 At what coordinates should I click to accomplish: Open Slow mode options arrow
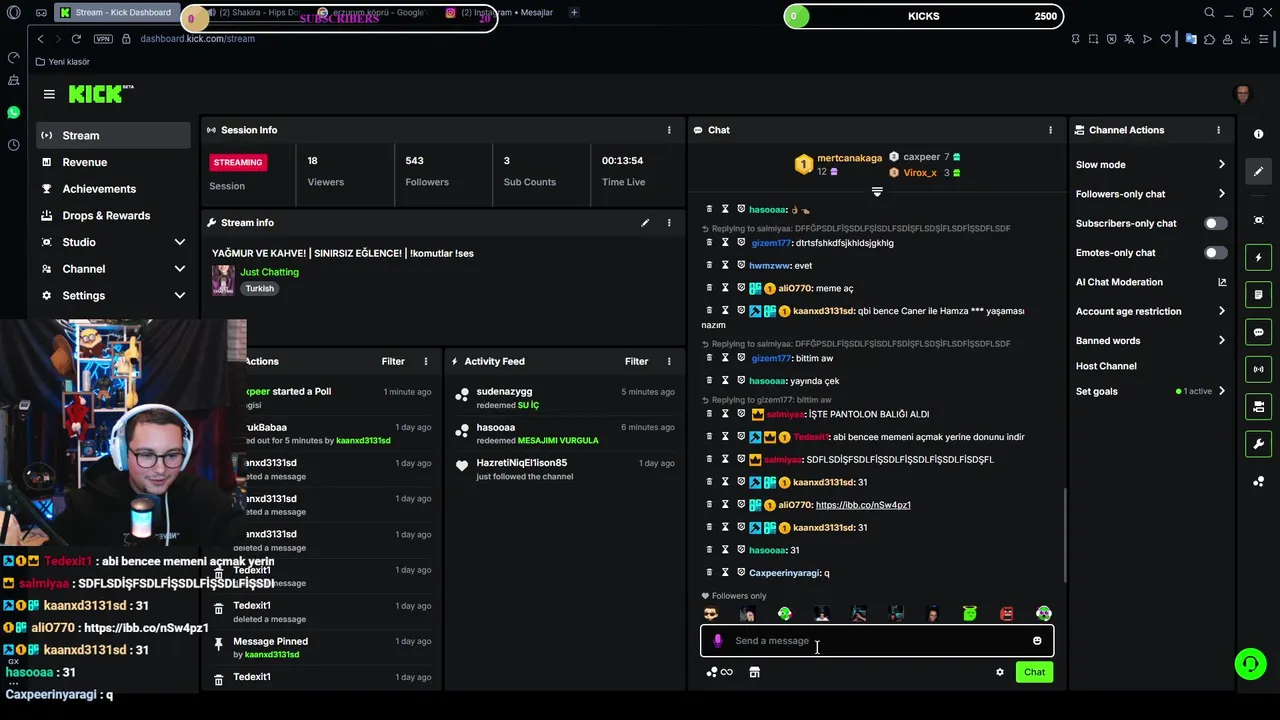pos(1221,165)
